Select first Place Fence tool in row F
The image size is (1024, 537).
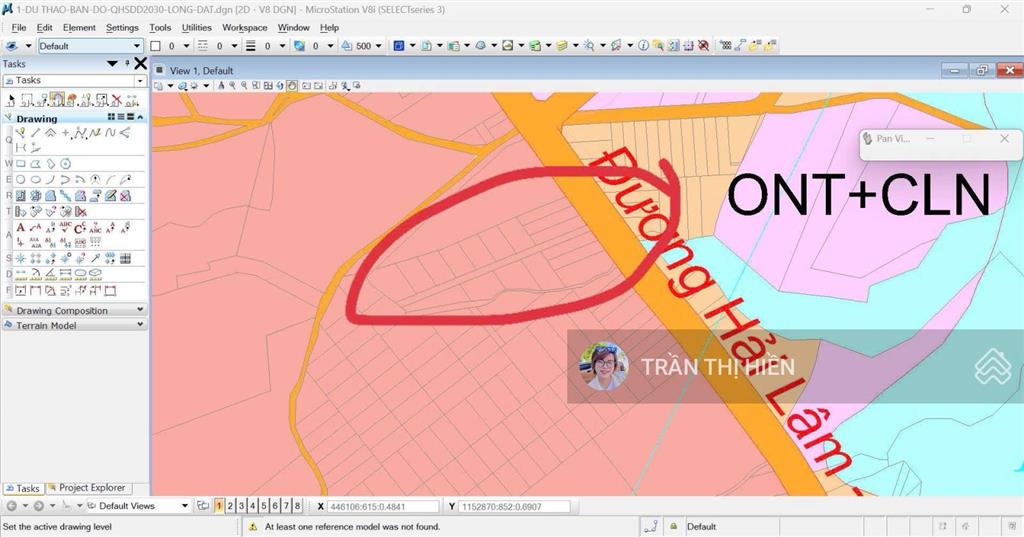click(x=21, y=291)
